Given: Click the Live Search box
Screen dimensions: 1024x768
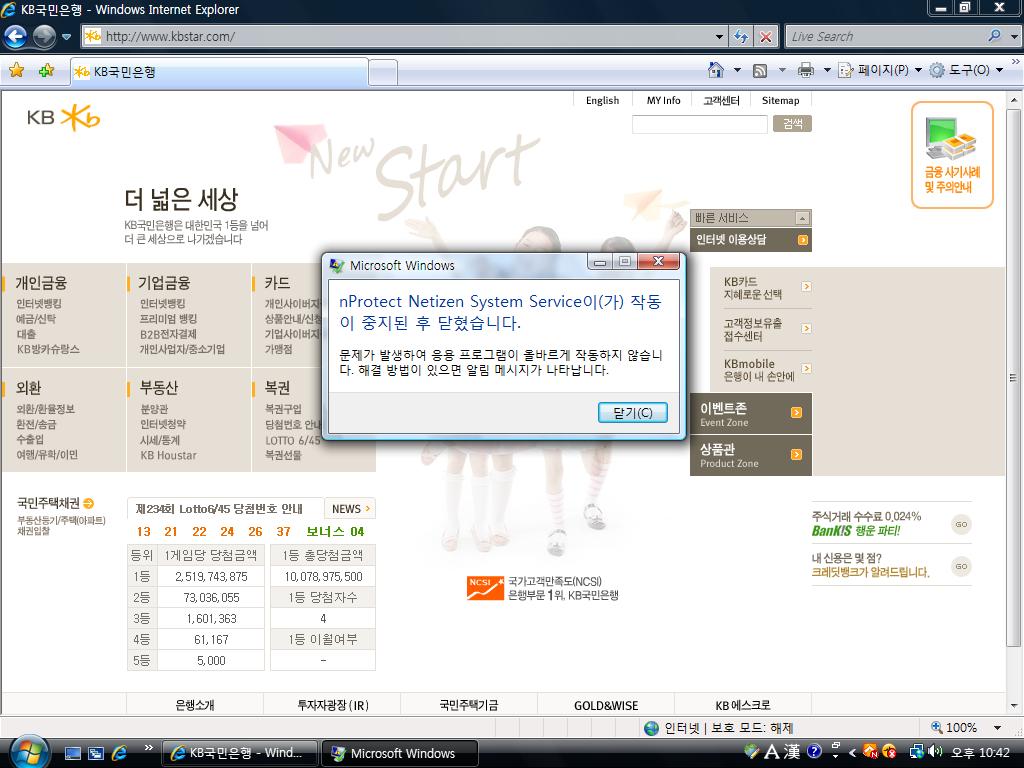Looking at the screenshot, I should click(x=885, y=37).
